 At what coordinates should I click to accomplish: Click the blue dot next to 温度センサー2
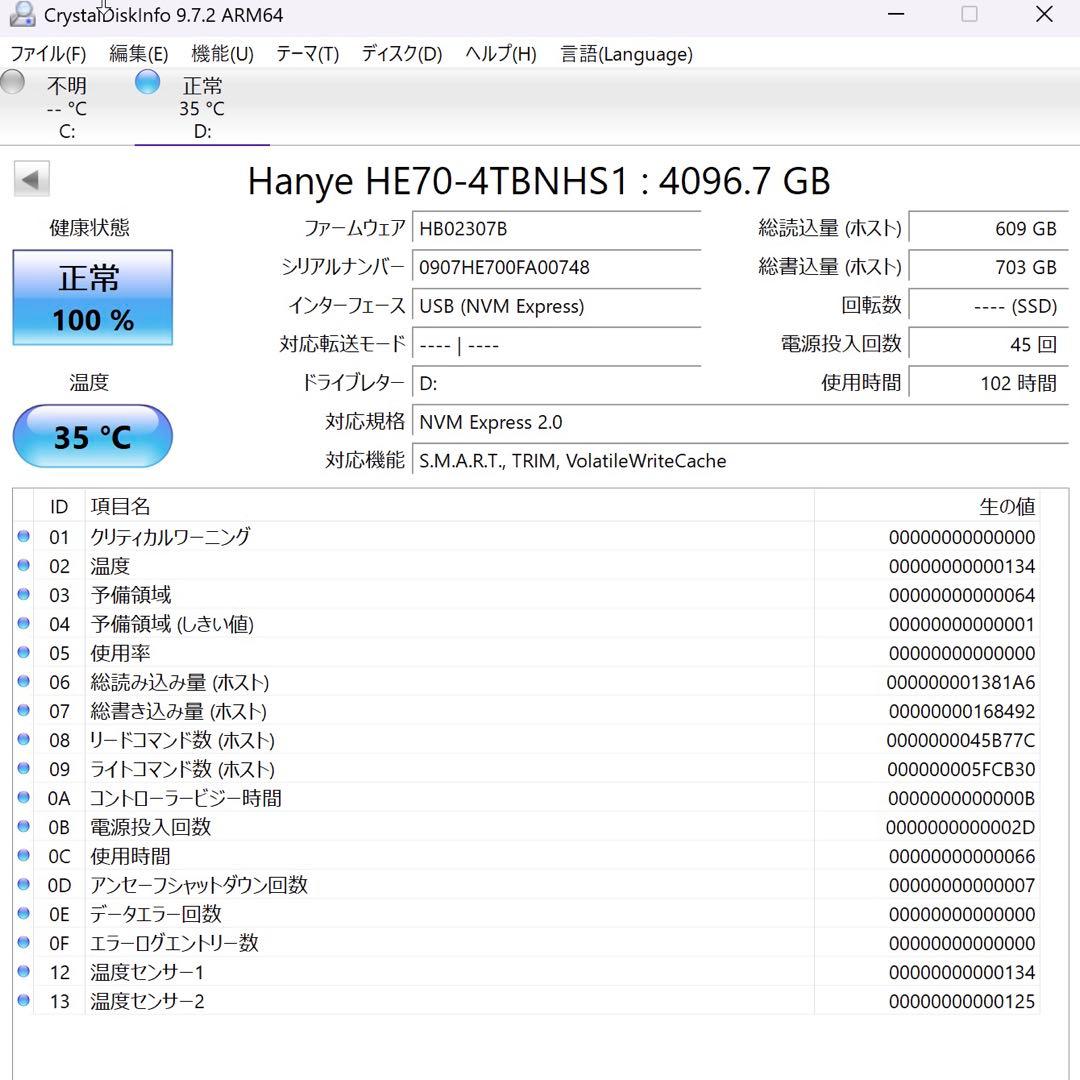point(23,1001)
